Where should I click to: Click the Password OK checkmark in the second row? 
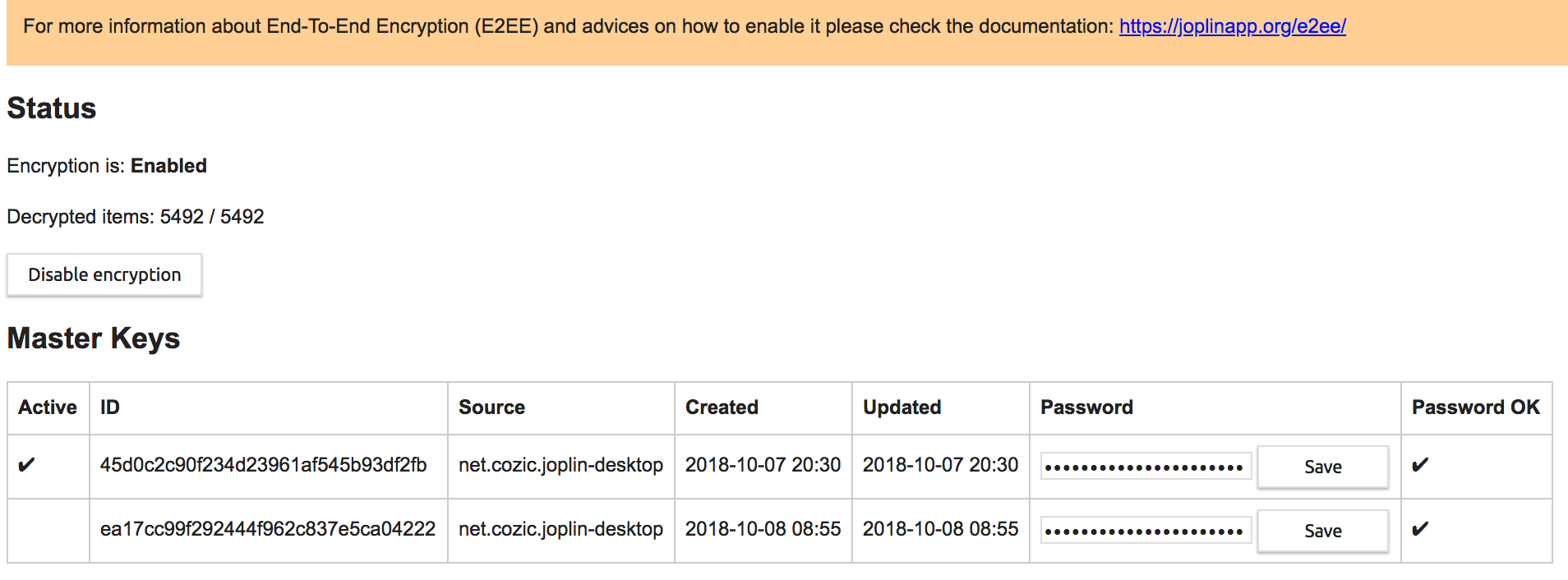click(x=1420, y=529)
